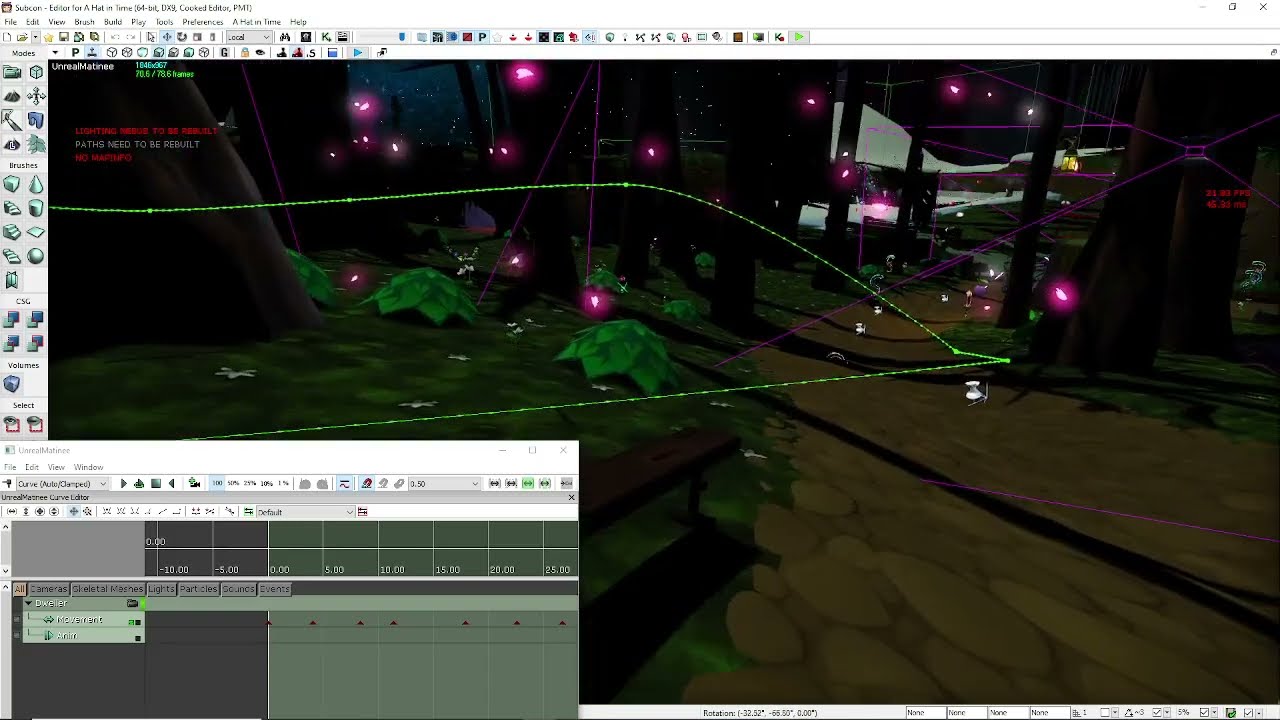The height and width of the screenshot is (720, 1280).
Task: Click the eye visibility icon in viewport toolbar
Action: tap(260, 52)
